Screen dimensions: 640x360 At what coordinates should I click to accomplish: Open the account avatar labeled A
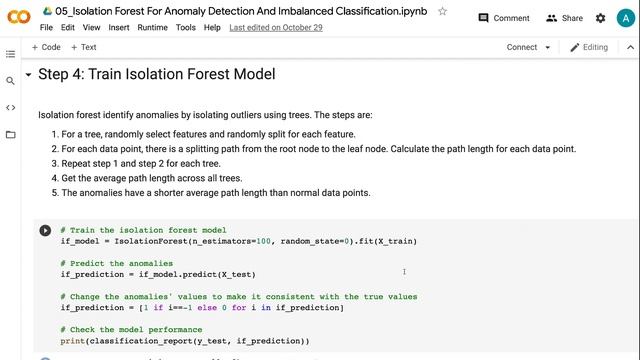tap(626, 18)
